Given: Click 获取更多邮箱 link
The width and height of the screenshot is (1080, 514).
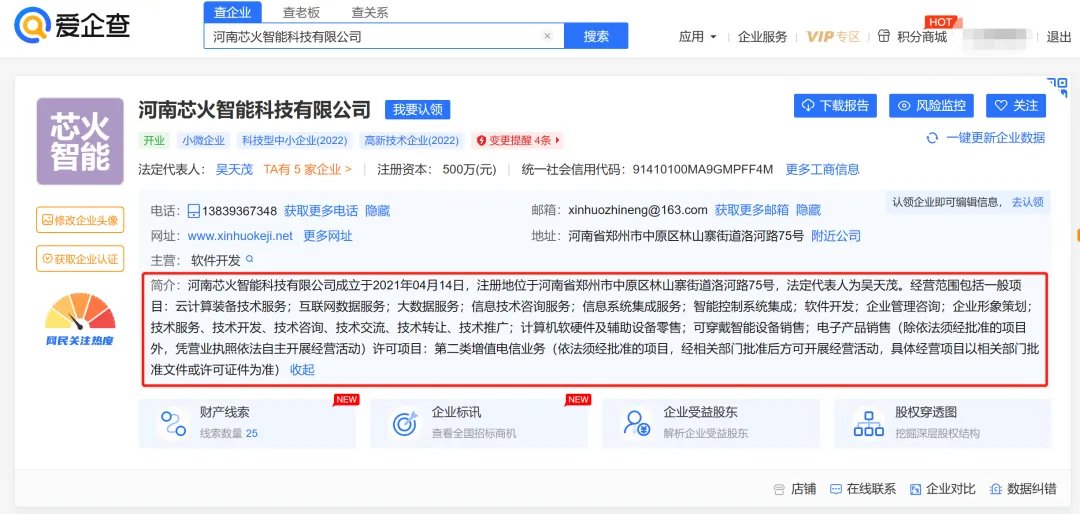Looking at the screenshot, I should click(x=752, y=210).
